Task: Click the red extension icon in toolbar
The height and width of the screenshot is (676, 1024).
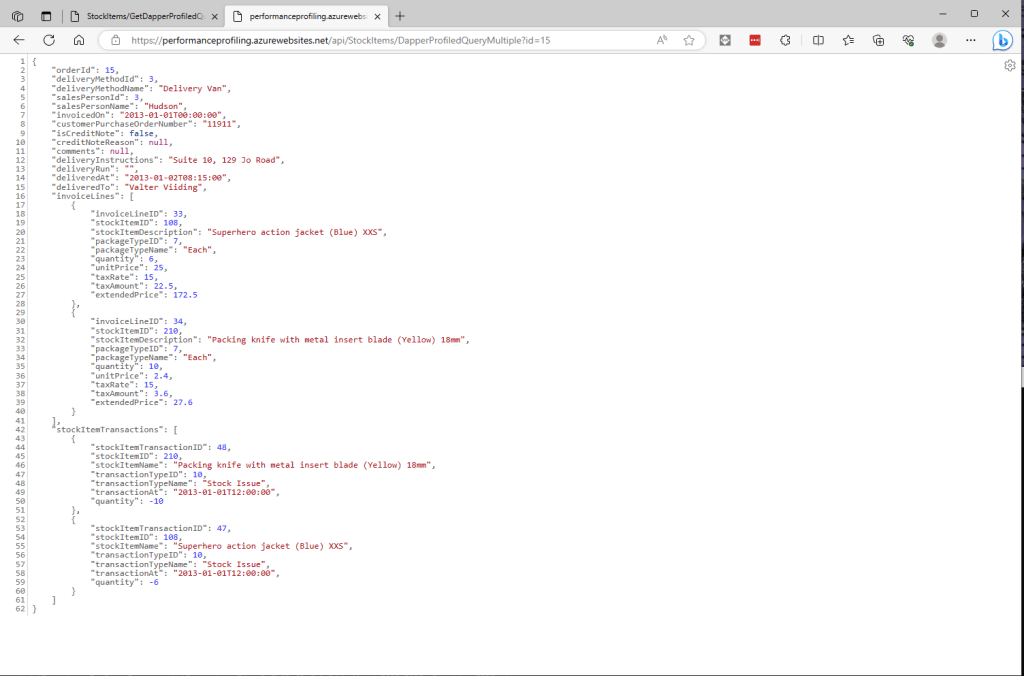Action: coord(755,40)
